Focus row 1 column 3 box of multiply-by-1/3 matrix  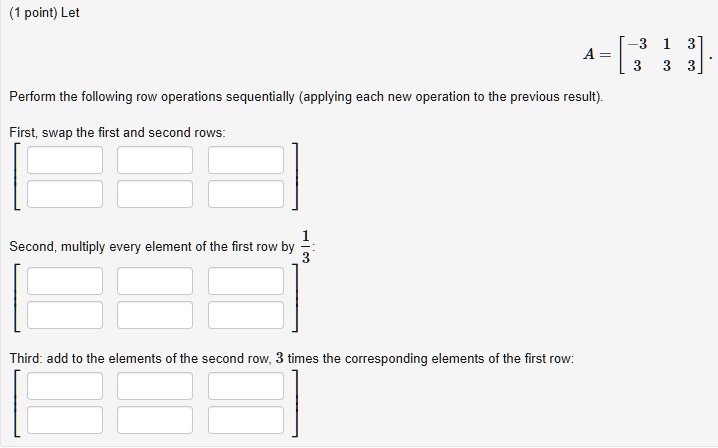coord(246,281)
